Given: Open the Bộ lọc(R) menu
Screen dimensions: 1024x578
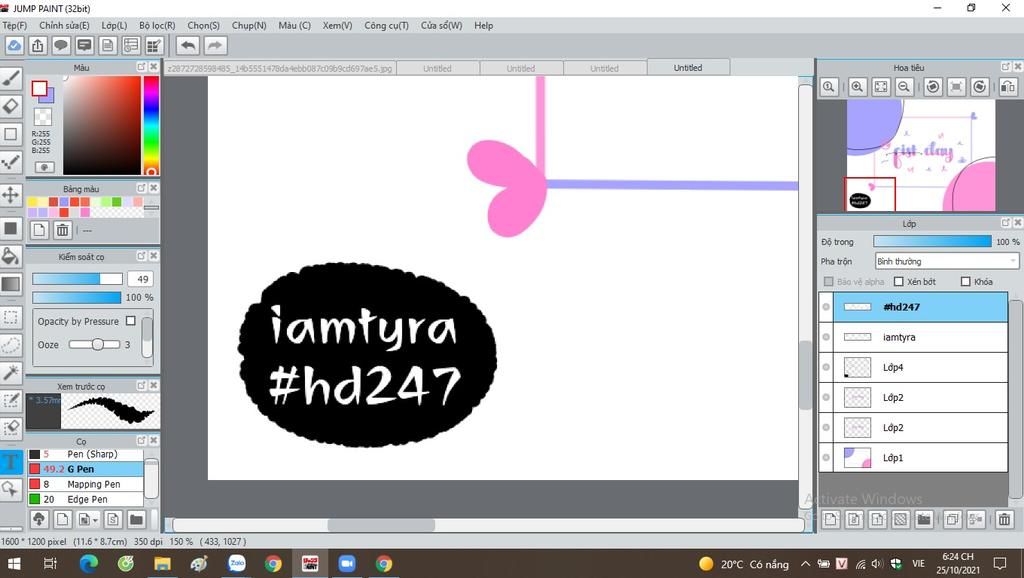Looking at the screenshot, I should pos(157,25).
